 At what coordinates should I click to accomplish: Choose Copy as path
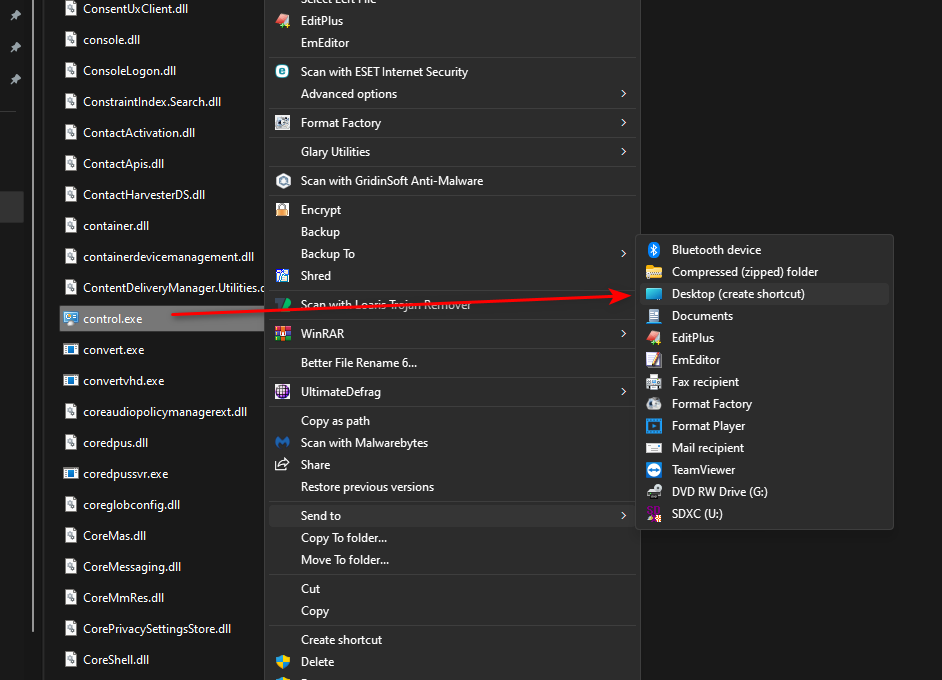pos(452,421)
